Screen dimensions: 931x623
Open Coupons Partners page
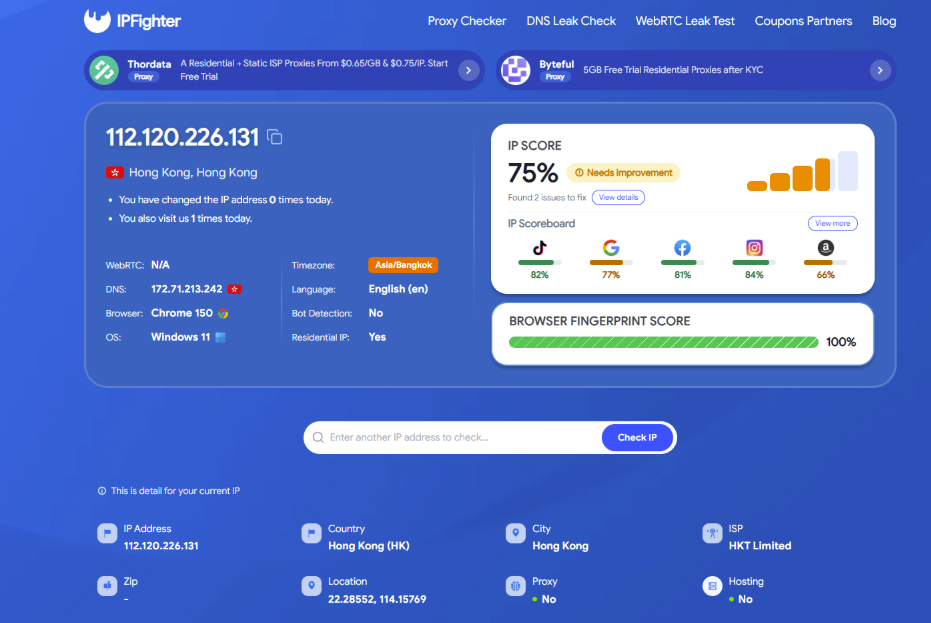click(x=803, y=21)
